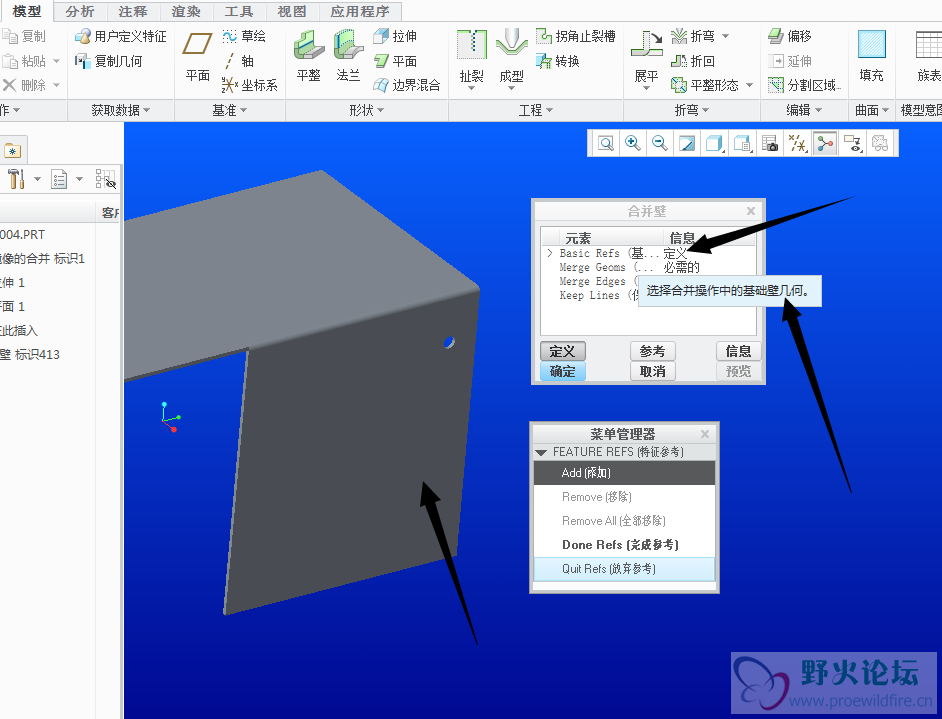Select the Merge Geoms element row
This screenshot has height=719, width=942.
click(649, 267)
